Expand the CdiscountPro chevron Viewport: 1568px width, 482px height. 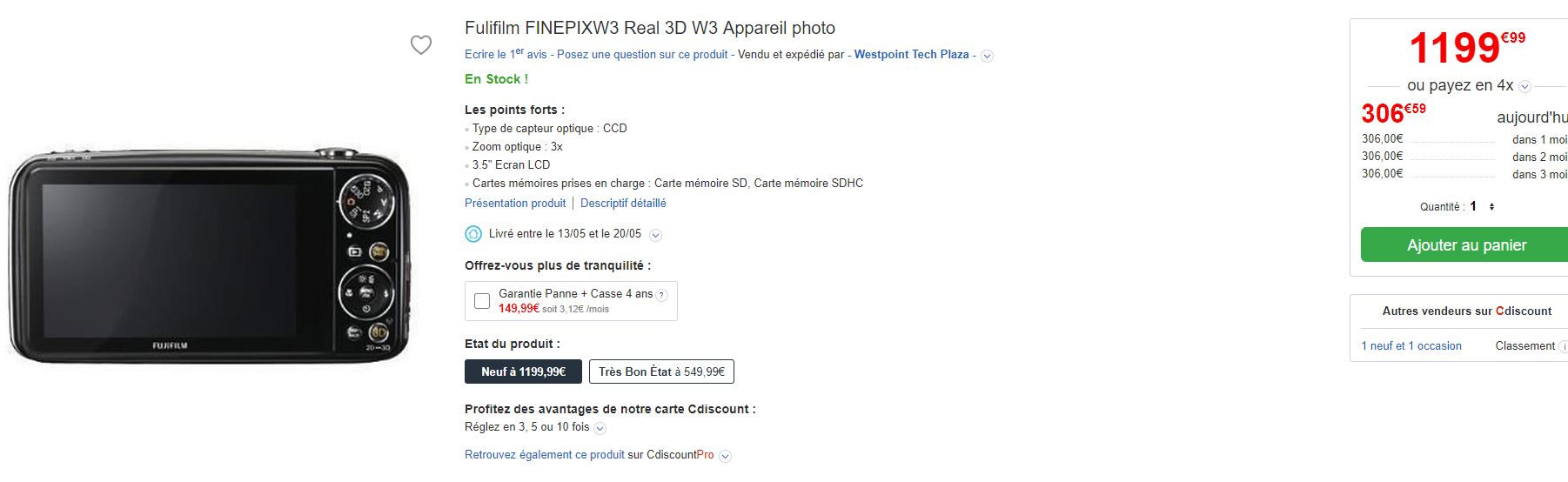726,456
